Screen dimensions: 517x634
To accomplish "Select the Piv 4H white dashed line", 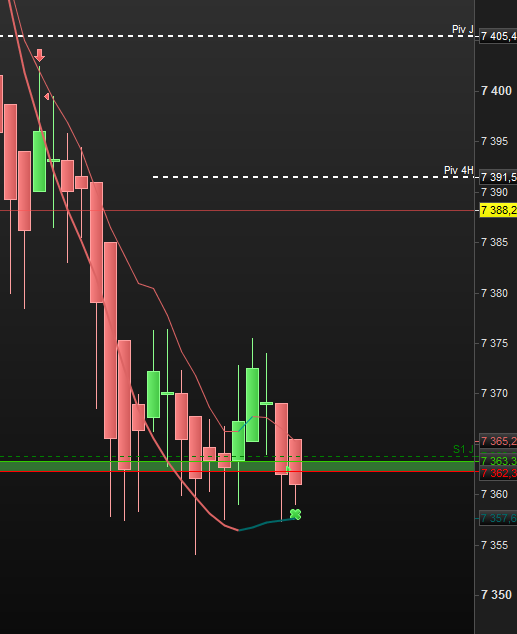I will [313, 177].
